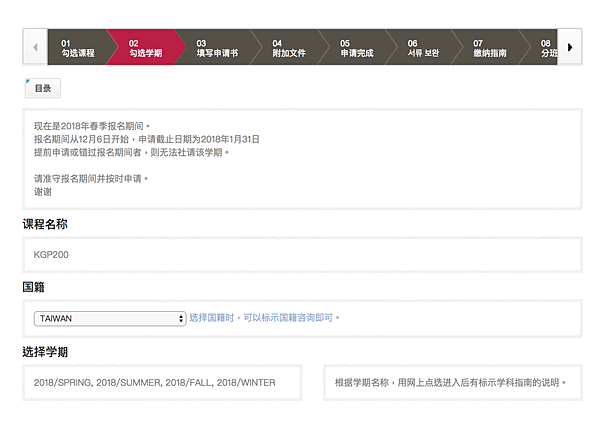Click the 提前申请或错过报名期间者 line
The width and height of the screenshot is (600, 439).
131,152
